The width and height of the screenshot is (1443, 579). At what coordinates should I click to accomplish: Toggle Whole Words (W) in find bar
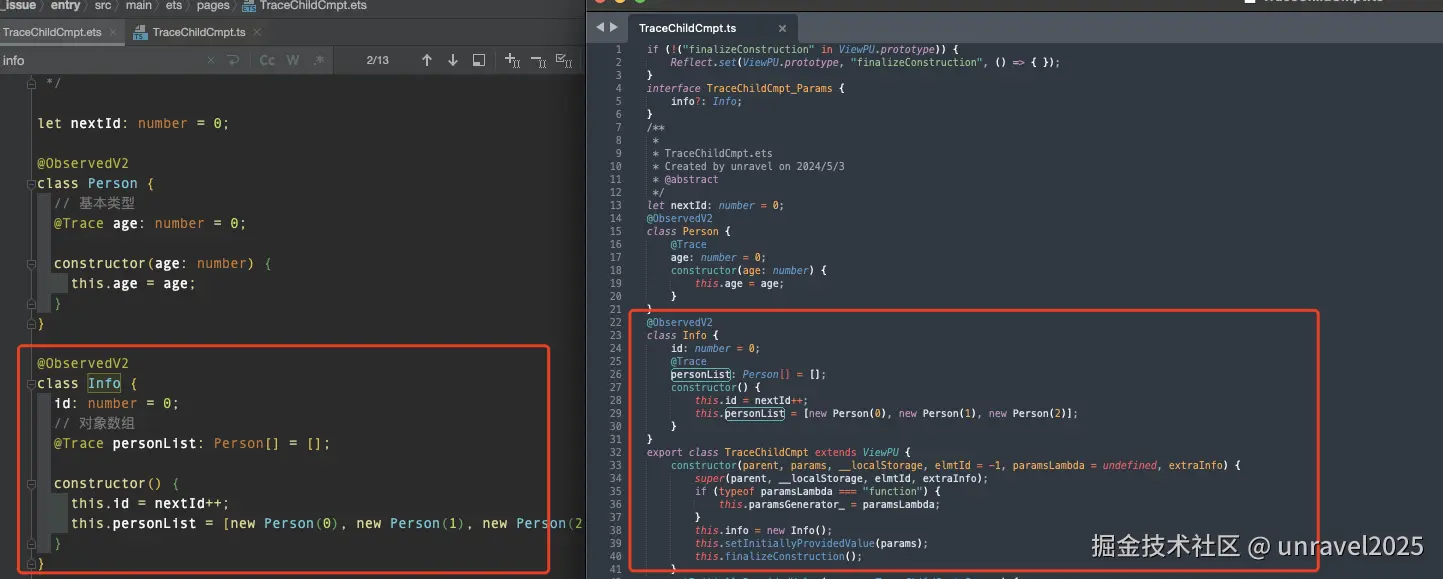[293, 61]
